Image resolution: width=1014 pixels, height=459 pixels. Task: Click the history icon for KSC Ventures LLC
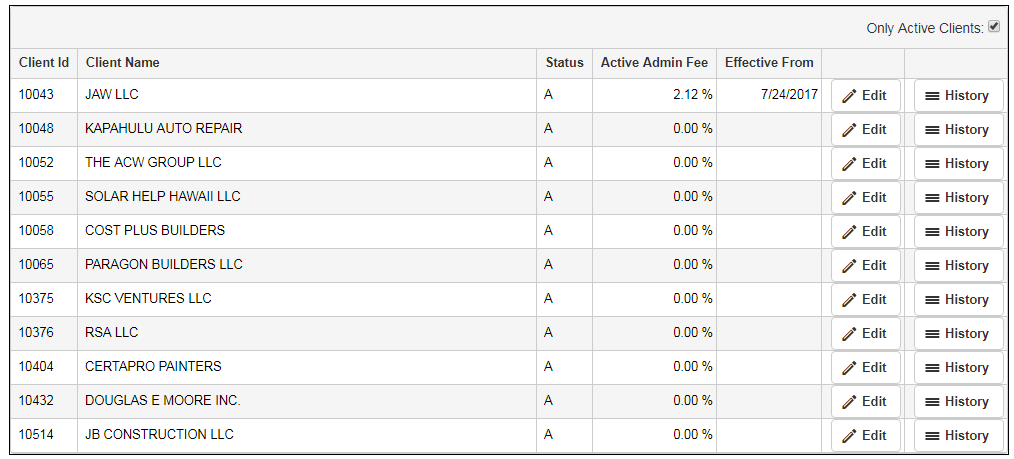(931, 300)
